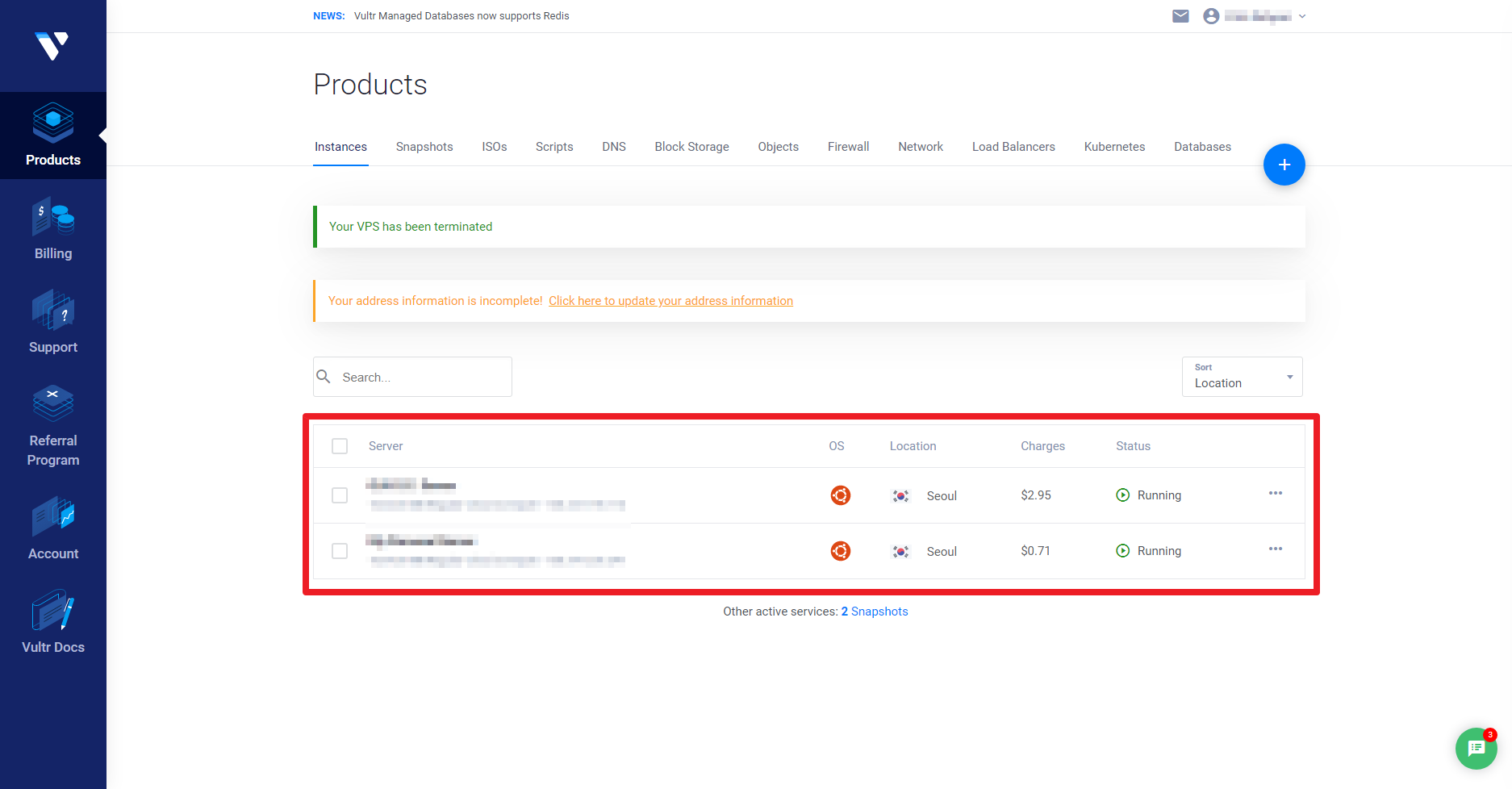Open more options for the $2.95 server
This screenshot has width=1512, height=789.
coord(1276,493)
